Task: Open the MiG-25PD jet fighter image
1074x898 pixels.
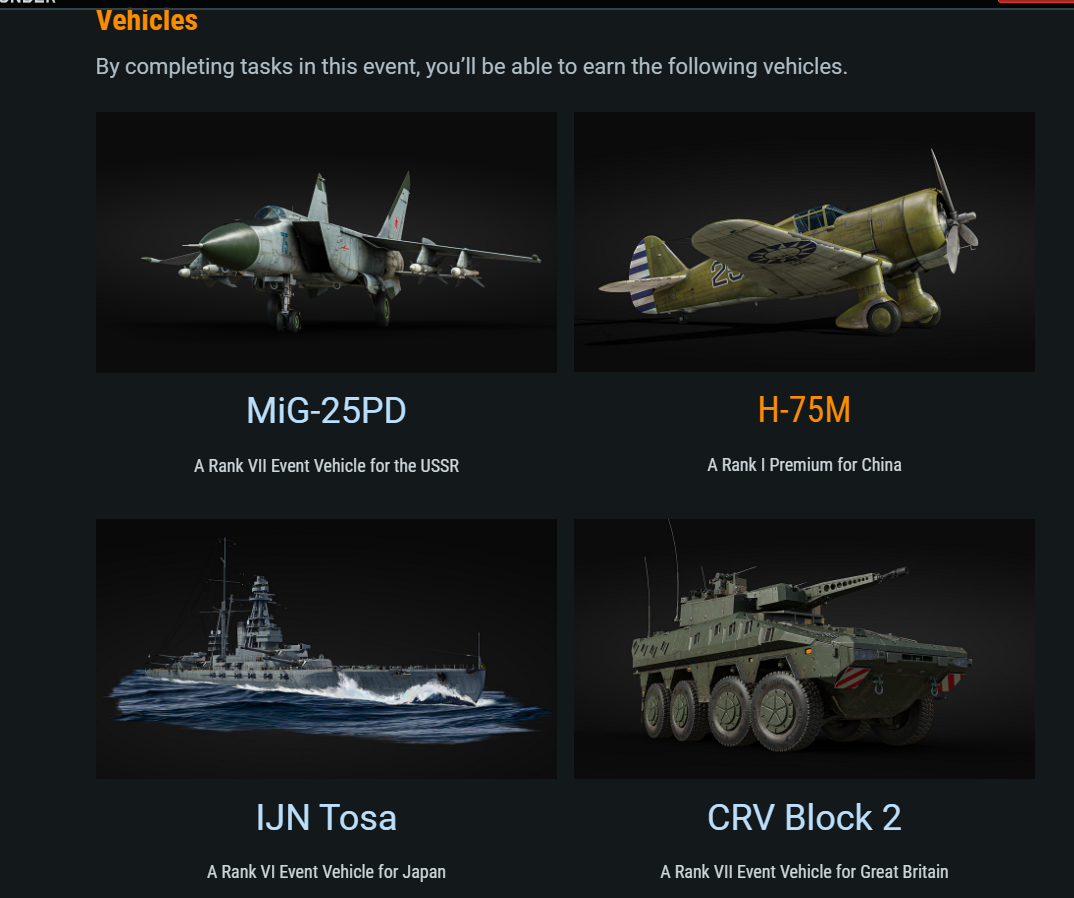Action: click(326, 242)
